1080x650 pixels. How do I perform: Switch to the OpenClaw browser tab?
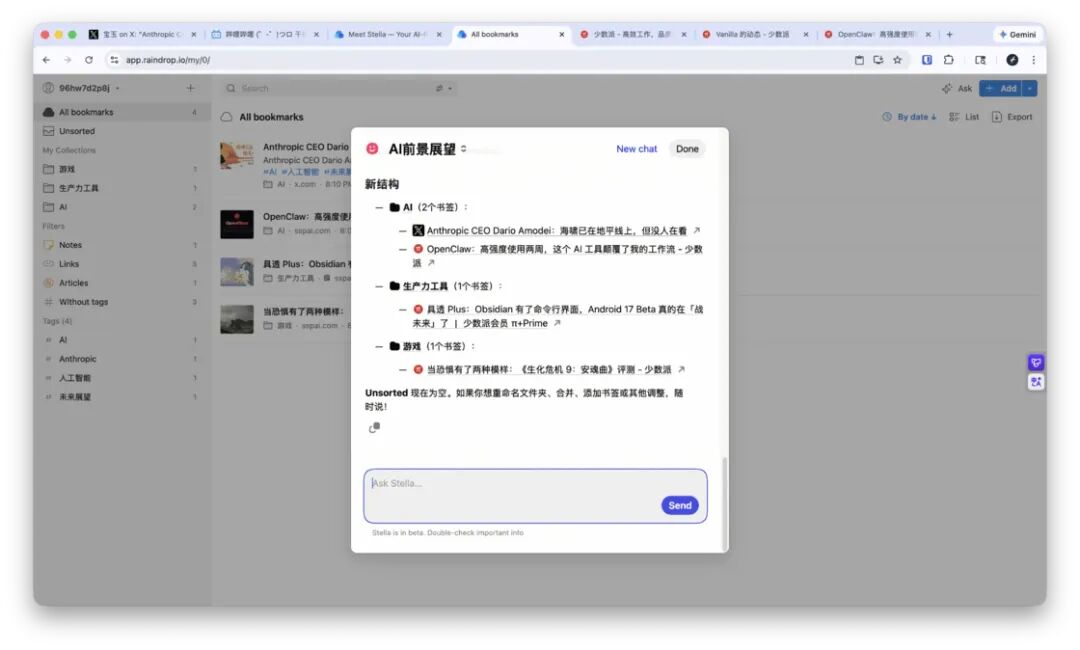click(x=877, y=34)
